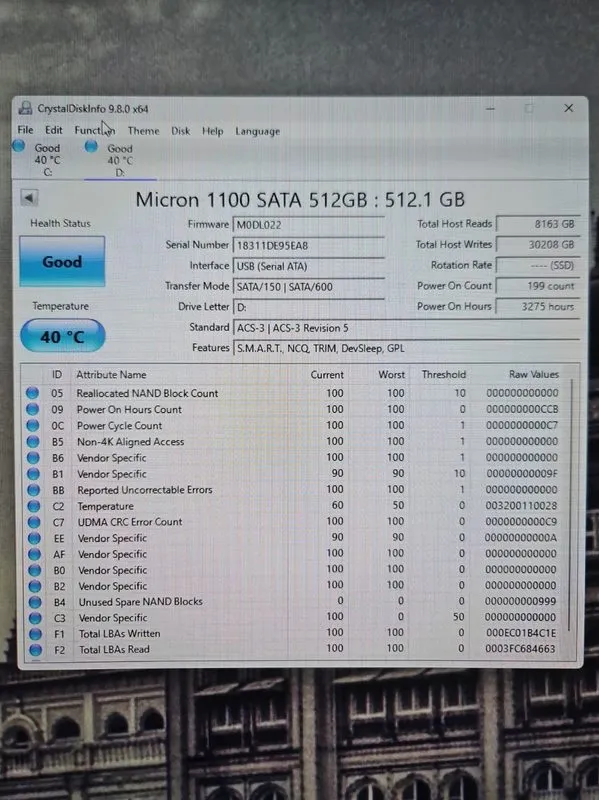The image size is (599, 800).
Task: Click raw value 003200110028
Action: tap(521, 506)
